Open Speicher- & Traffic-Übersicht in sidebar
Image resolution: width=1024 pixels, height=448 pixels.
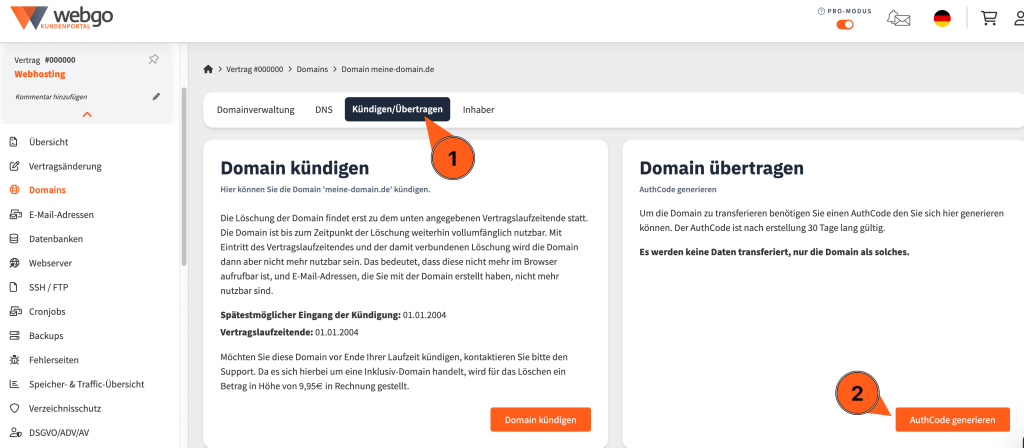(86, 384)
